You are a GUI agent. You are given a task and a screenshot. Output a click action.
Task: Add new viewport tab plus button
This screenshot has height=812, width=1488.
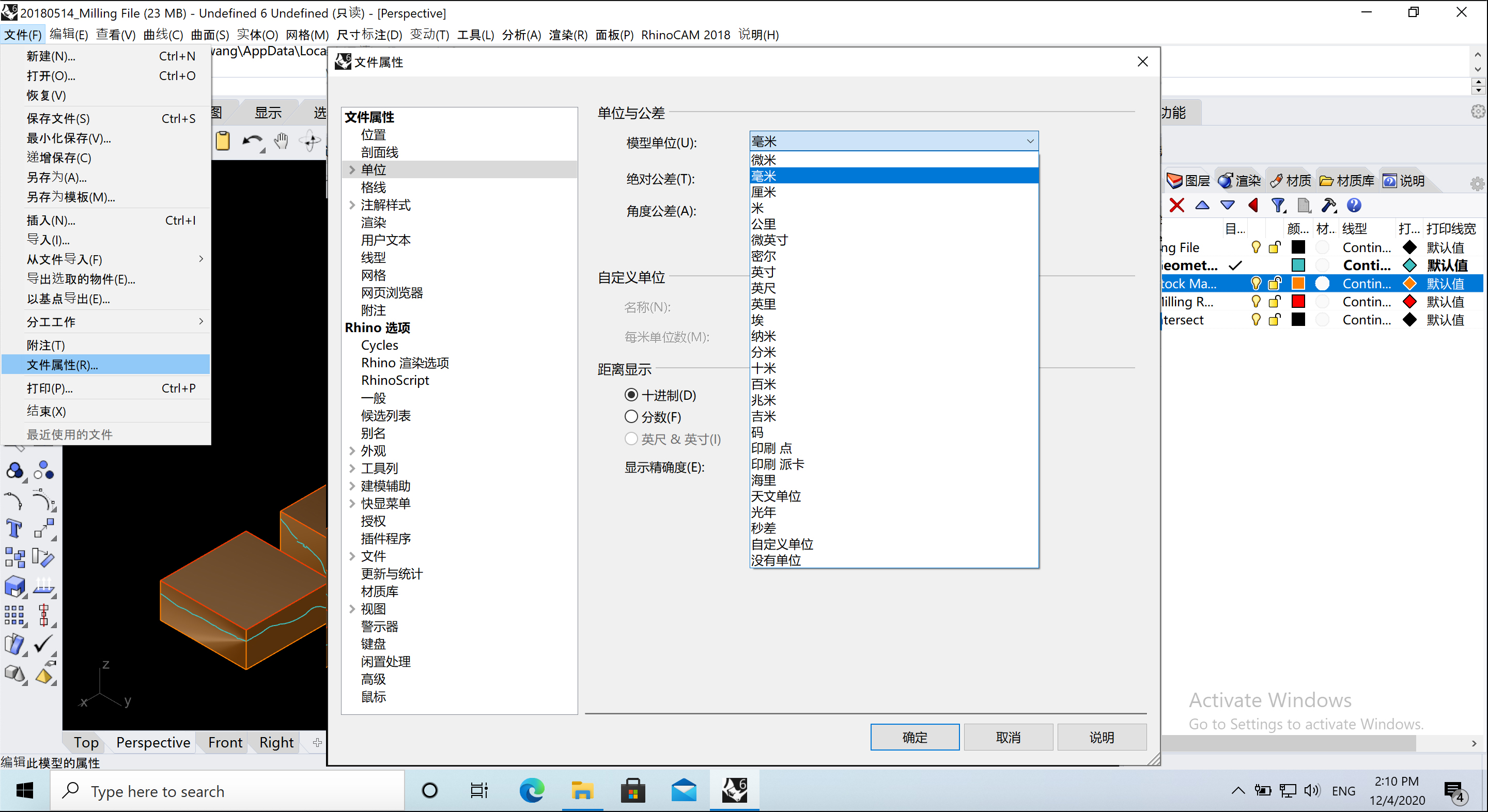[x=317, y=742]
